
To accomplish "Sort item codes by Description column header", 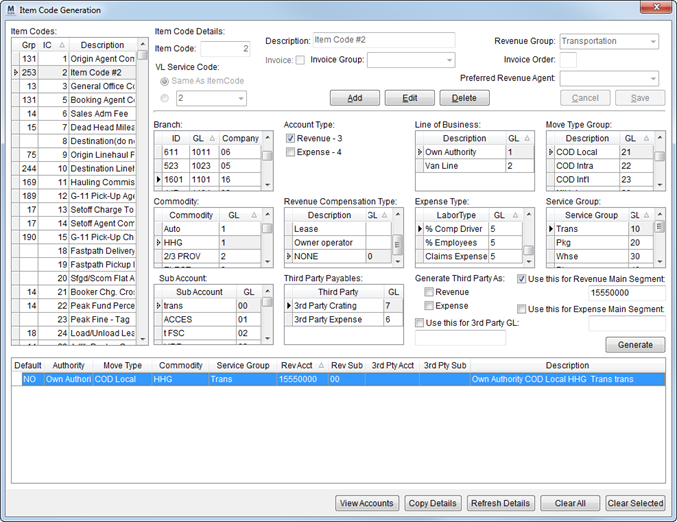I will point(102,45).
